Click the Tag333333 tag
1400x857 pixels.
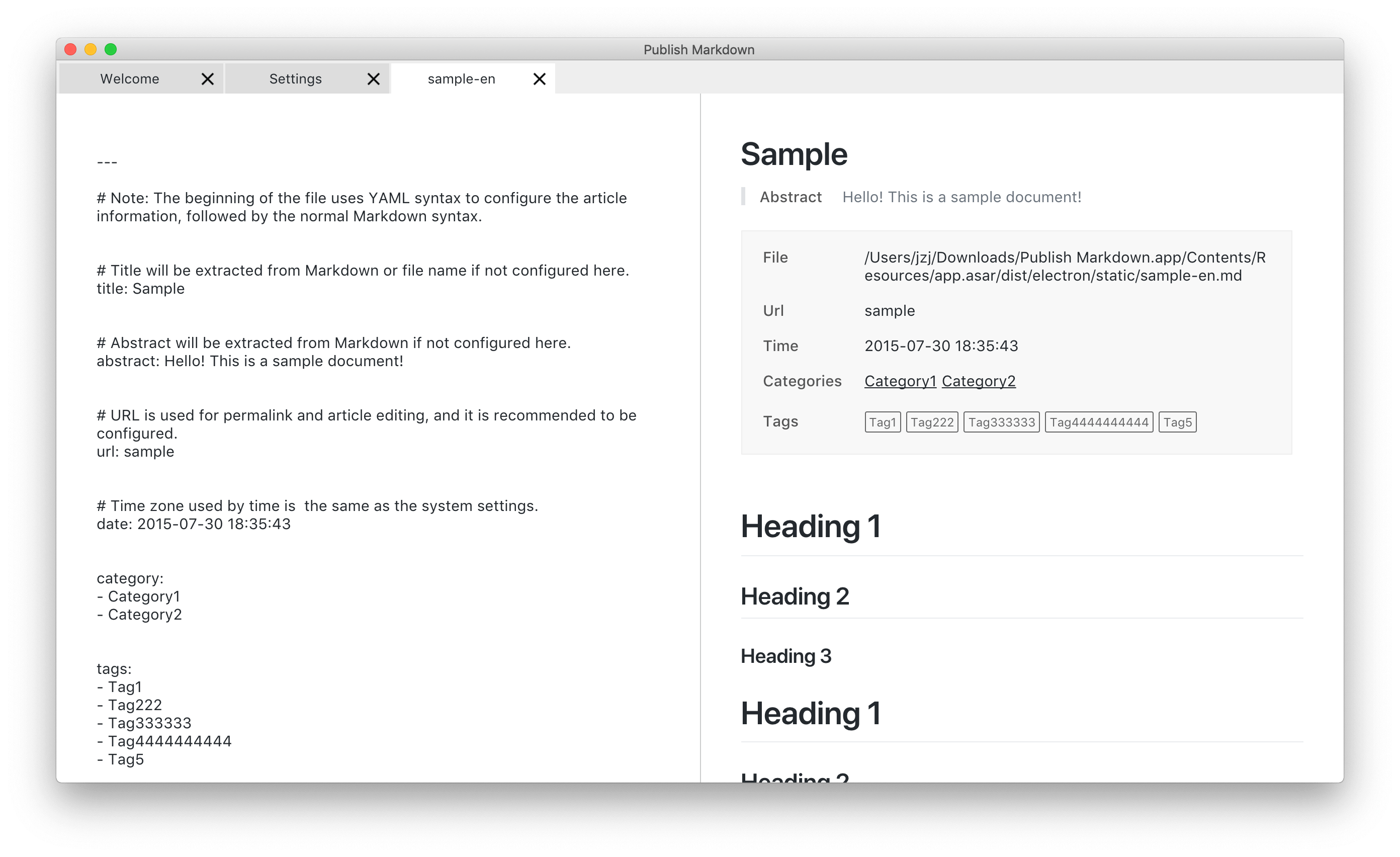1001,422
